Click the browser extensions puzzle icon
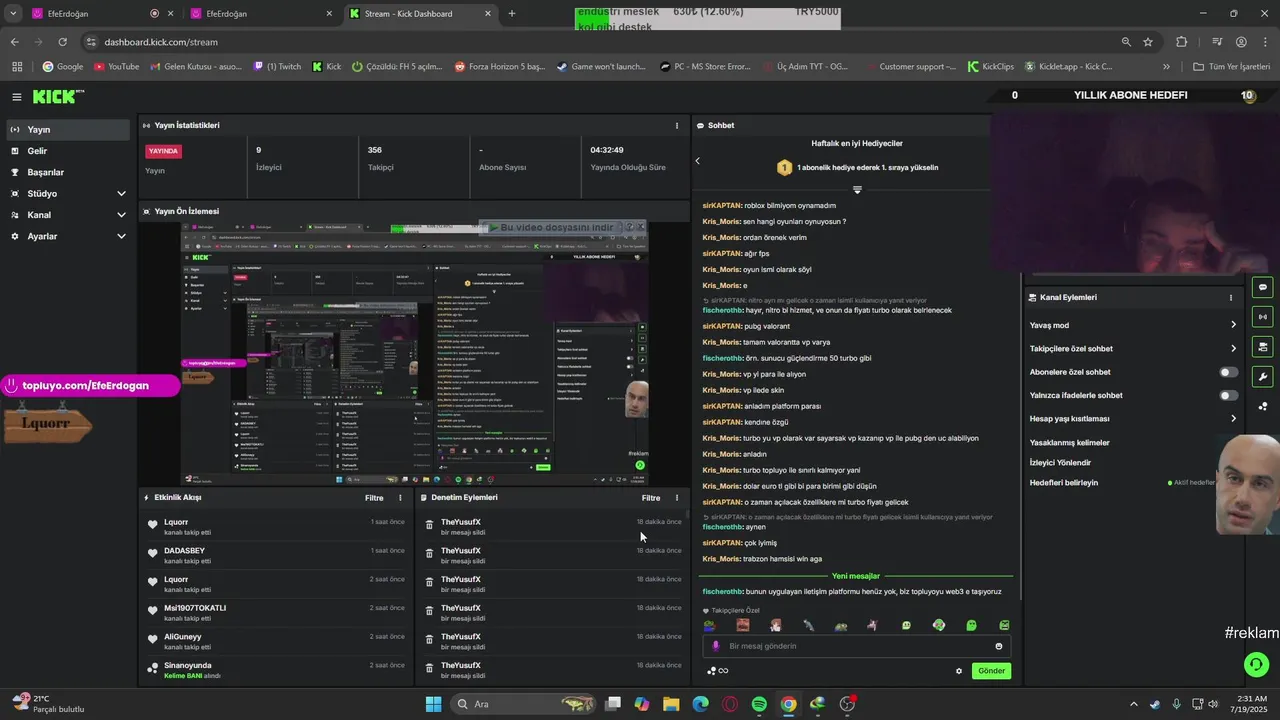1280x720 pixels. point(1181,42)
